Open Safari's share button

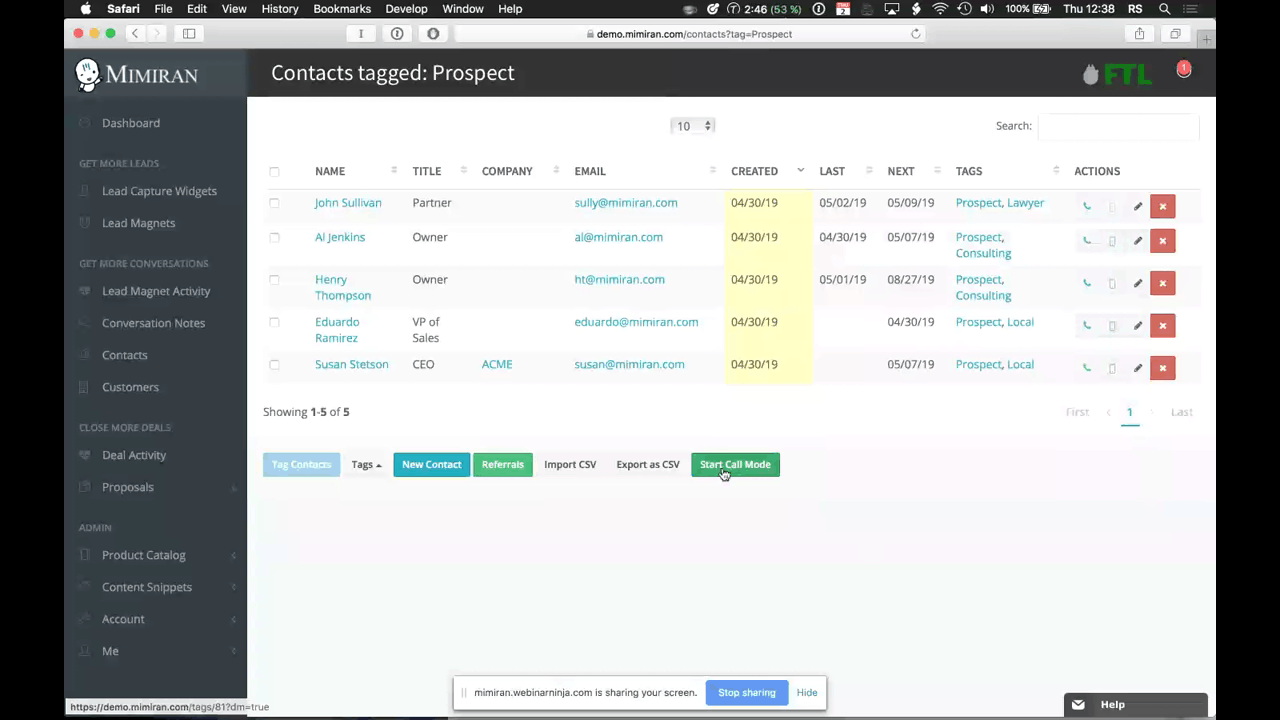click(1139, 34)
